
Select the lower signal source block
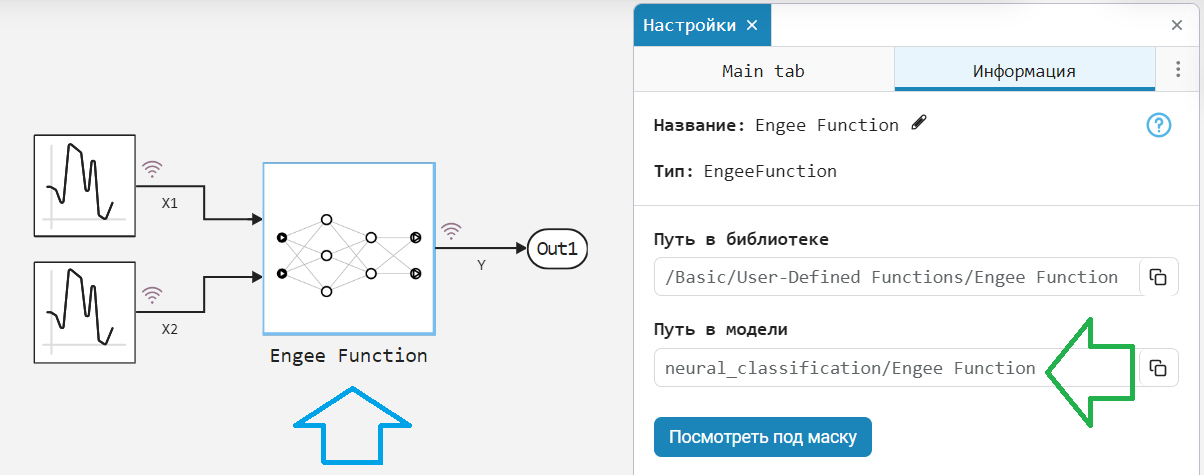pos(84,311)
